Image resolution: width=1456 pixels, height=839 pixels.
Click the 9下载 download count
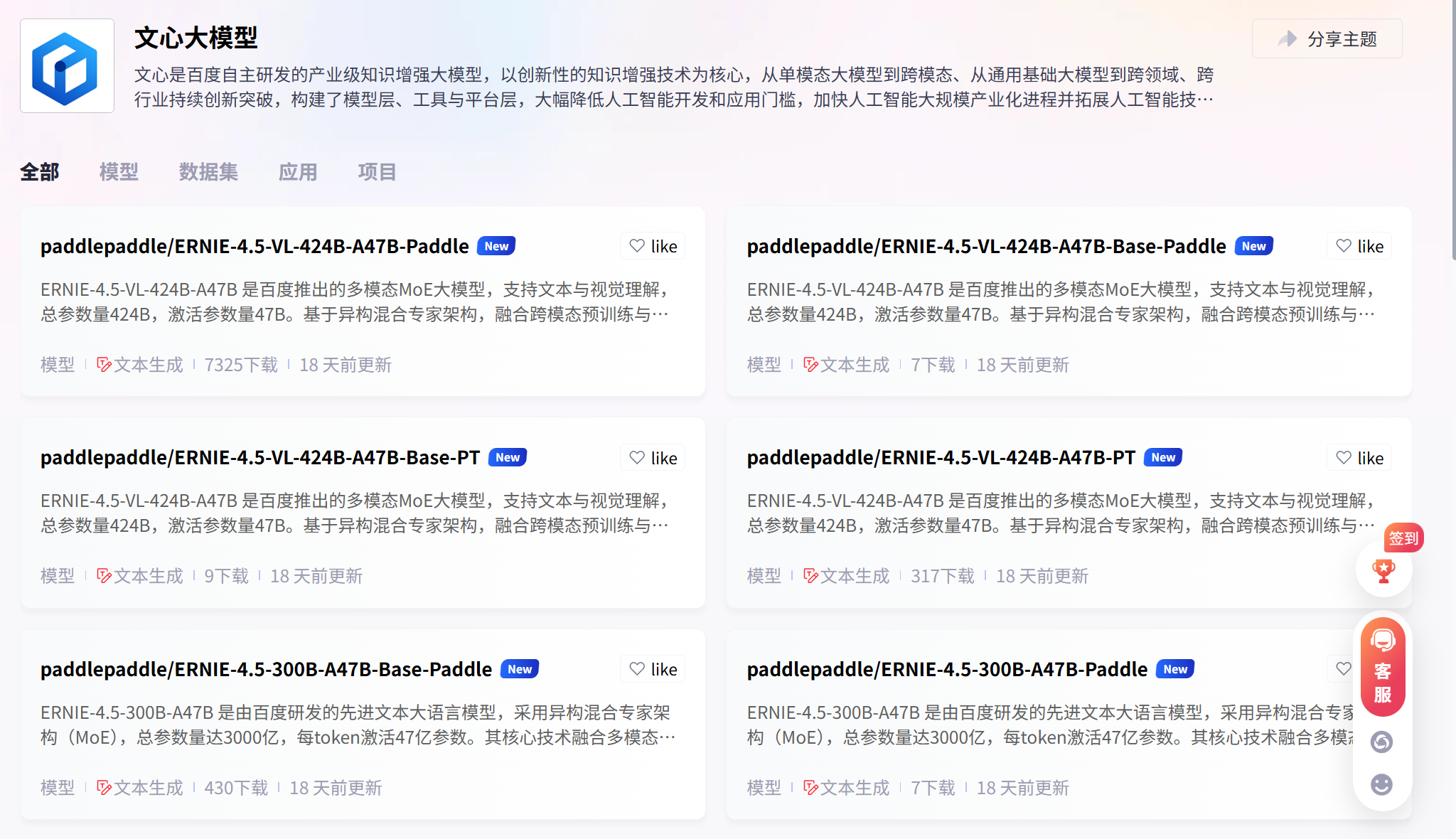click(x=227, y=576)
